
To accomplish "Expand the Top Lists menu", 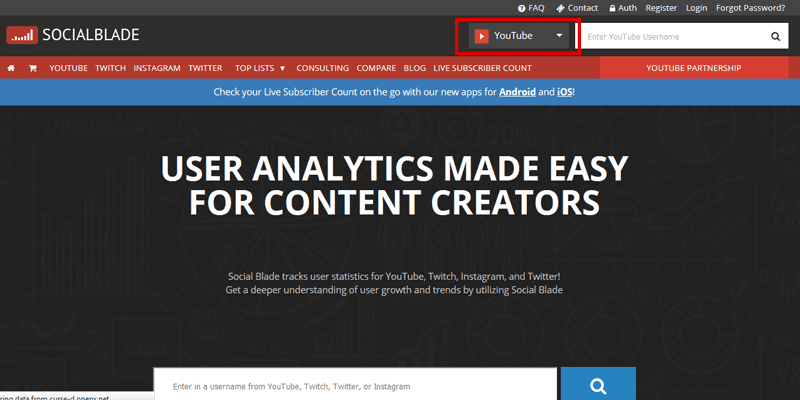I will pos(260,68).
